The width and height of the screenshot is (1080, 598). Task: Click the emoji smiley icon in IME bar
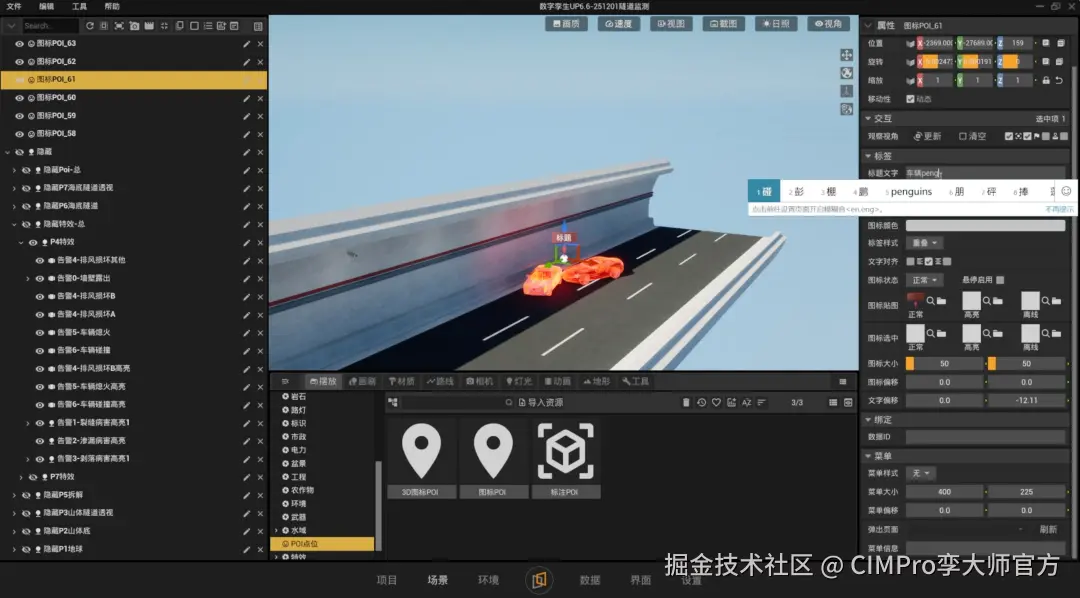1066,191
